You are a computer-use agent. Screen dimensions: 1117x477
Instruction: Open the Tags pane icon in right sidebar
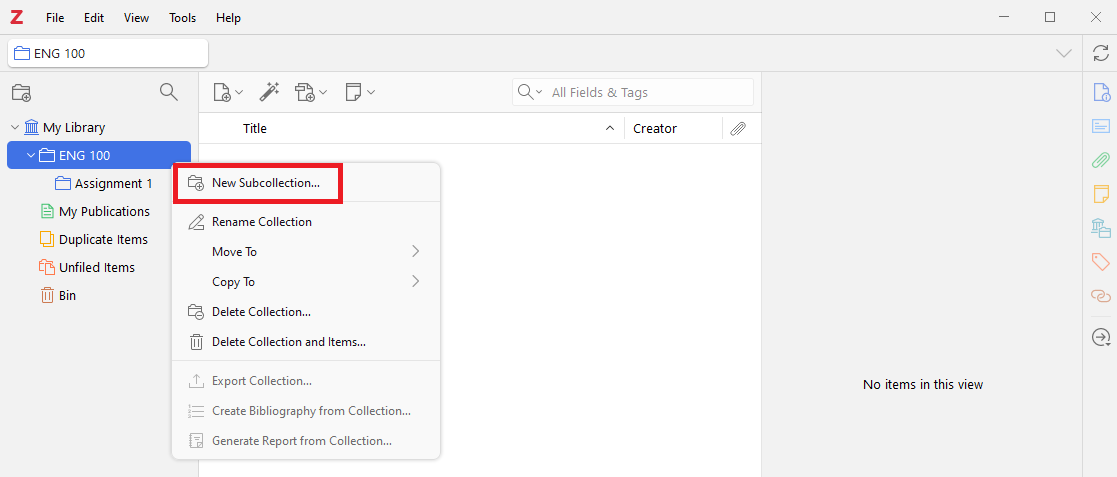pos(1100,262)
